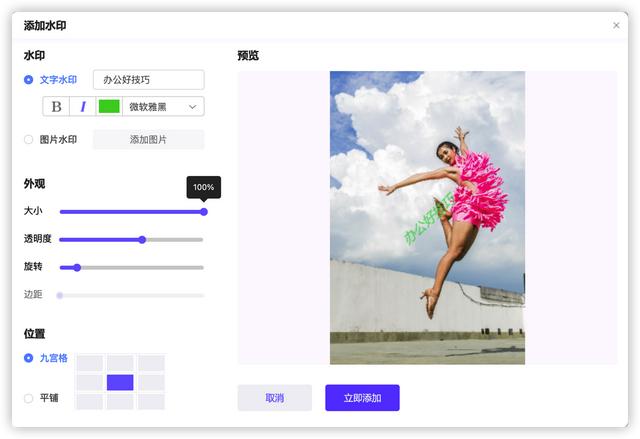Select the bottom-right grid cell
The height and width of the screenshot is (439, 640).
pos(151,401)
